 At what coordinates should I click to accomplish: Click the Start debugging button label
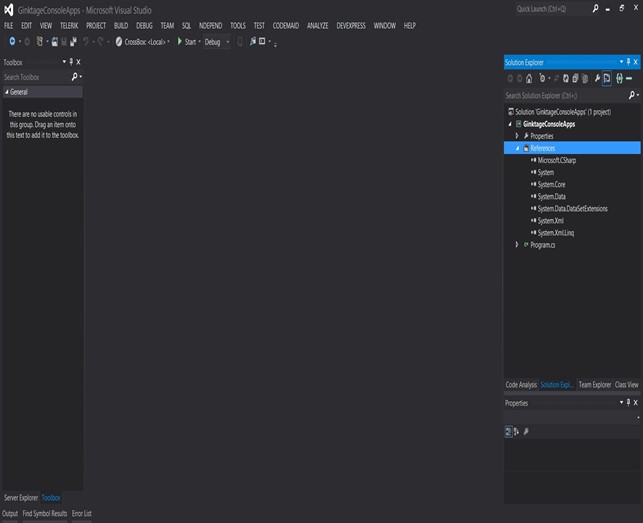[x=190, y=42]
